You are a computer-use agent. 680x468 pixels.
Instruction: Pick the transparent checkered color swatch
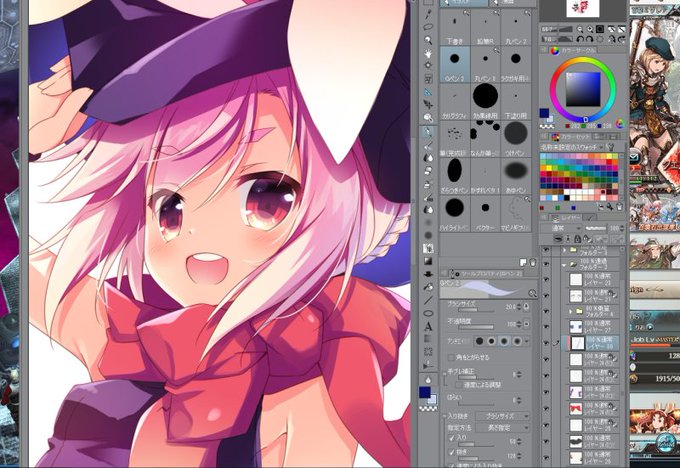tap(428, 409)
